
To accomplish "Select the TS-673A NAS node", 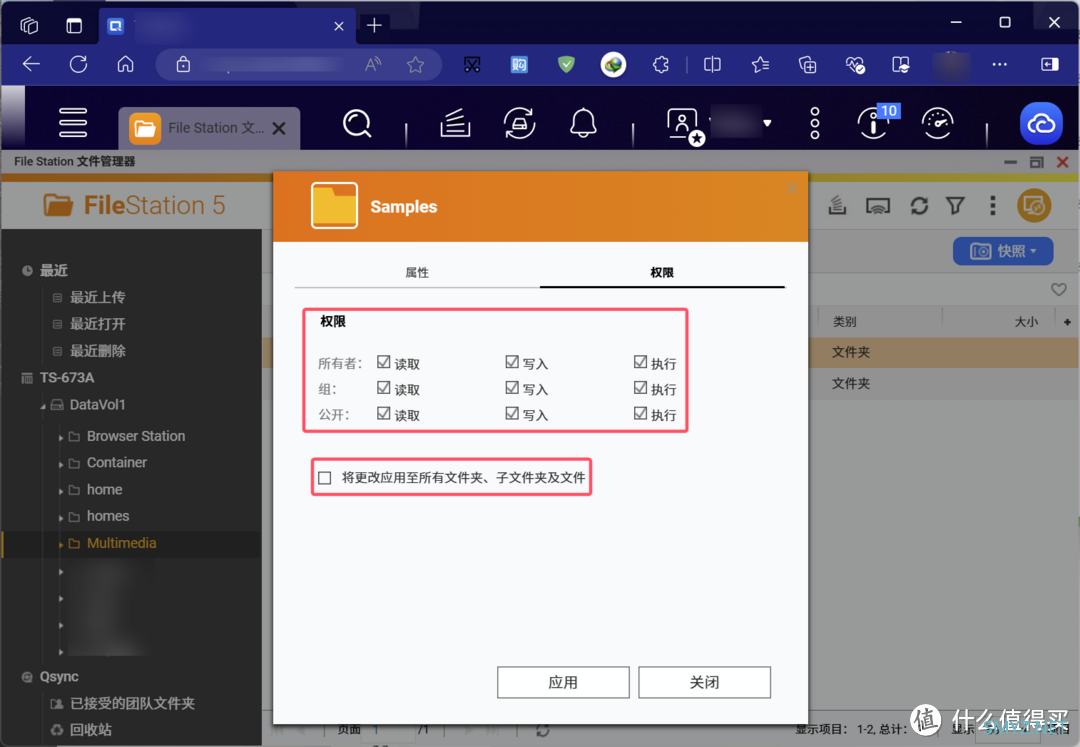I will (x=67, y=378).
